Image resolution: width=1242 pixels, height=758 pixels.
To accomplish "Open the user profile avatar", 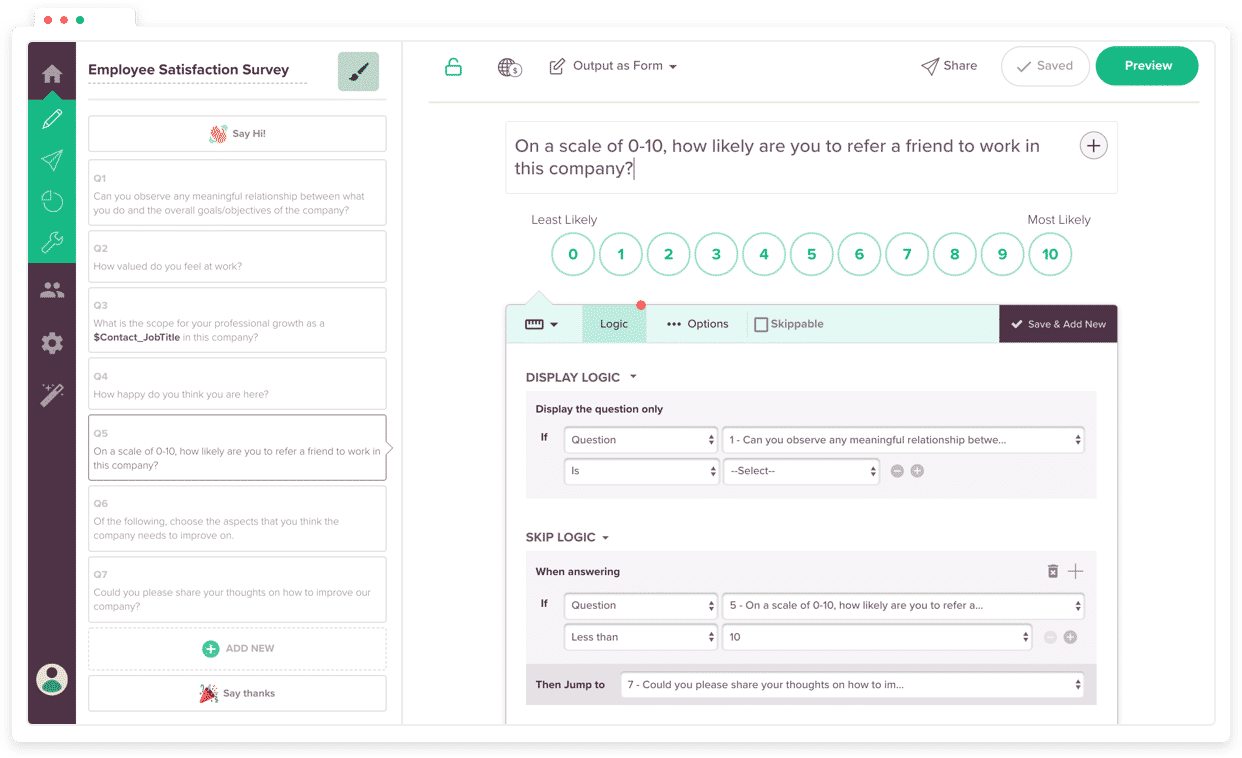I will coord(52,680).
